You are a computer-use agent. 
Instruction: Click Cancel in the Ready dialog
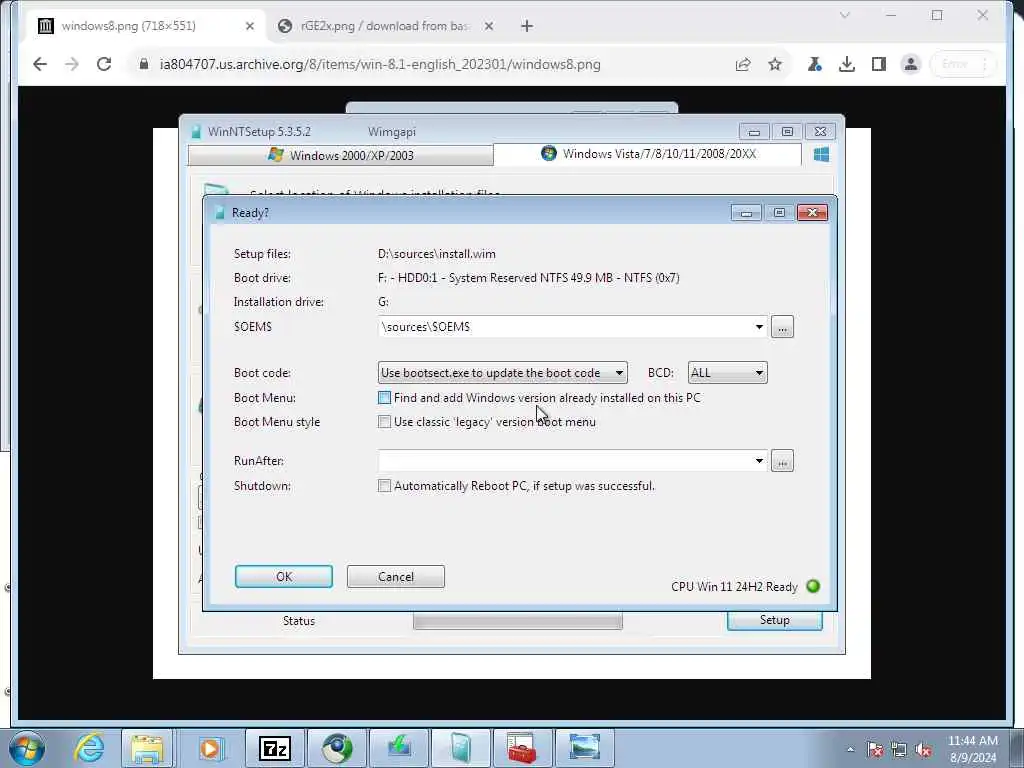(396, 577)
